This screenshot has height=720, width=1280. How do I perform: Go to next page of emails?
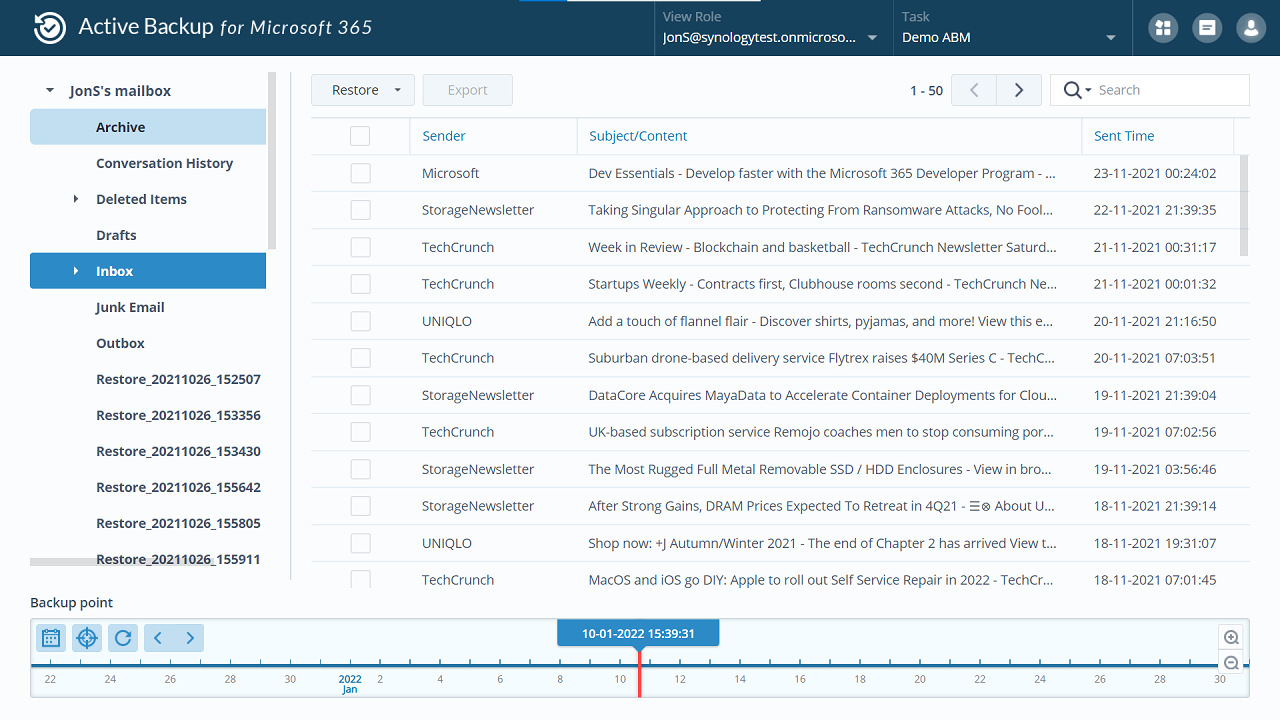1019,90
